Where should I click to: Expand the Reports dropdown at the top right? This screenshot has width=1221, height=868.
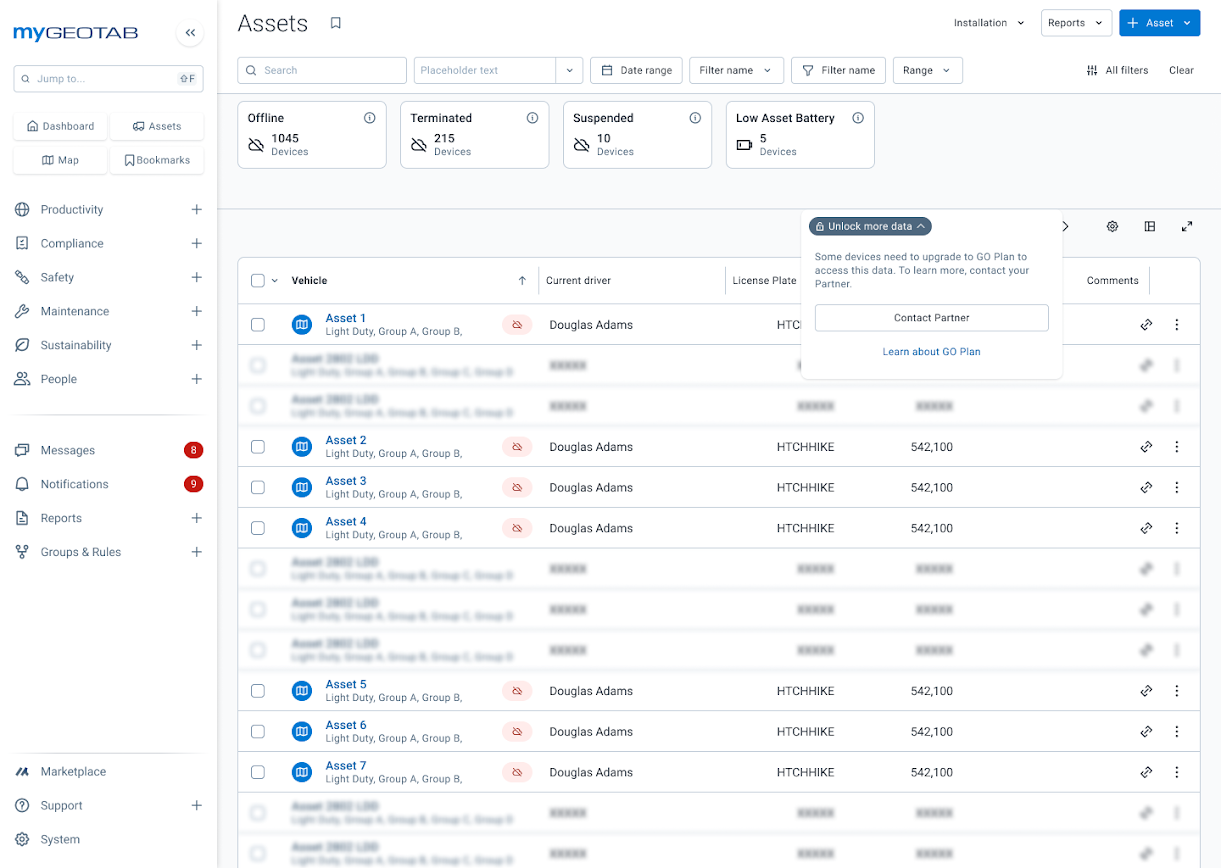(1076, 22)
